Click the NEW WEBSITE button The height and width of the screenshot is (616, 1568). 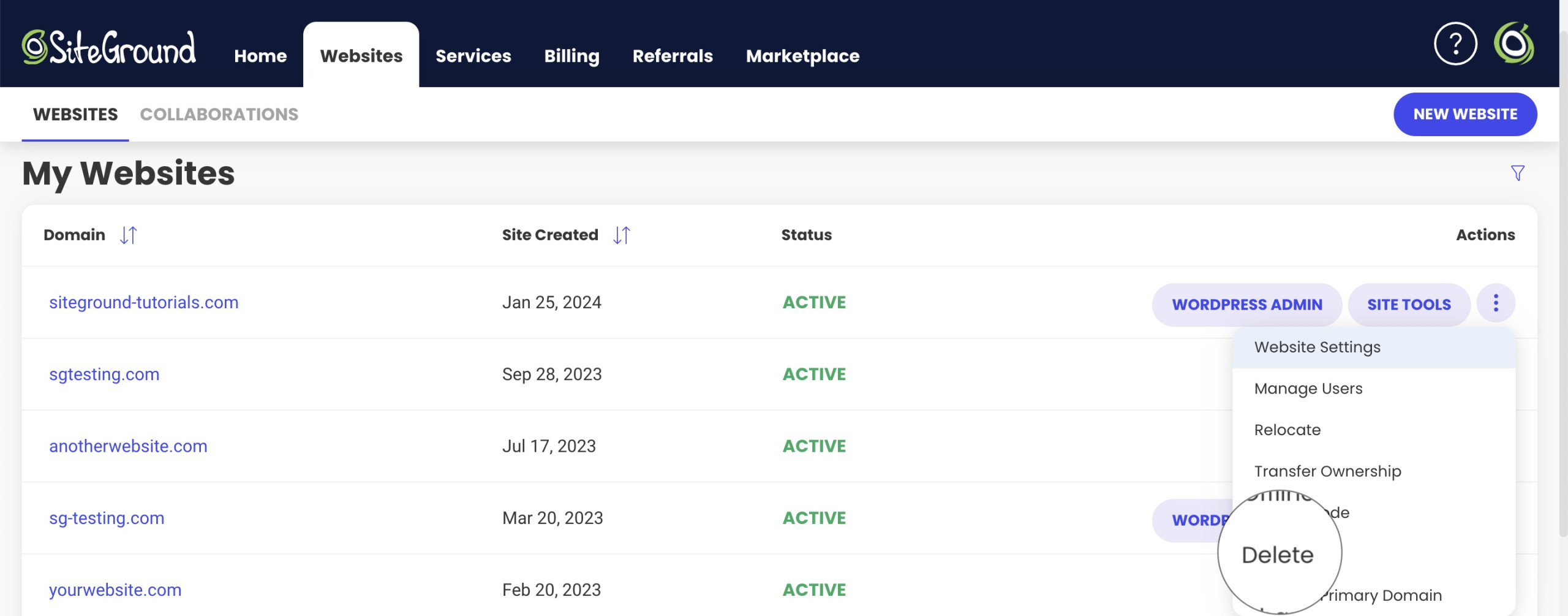(x=1465, y=114)
